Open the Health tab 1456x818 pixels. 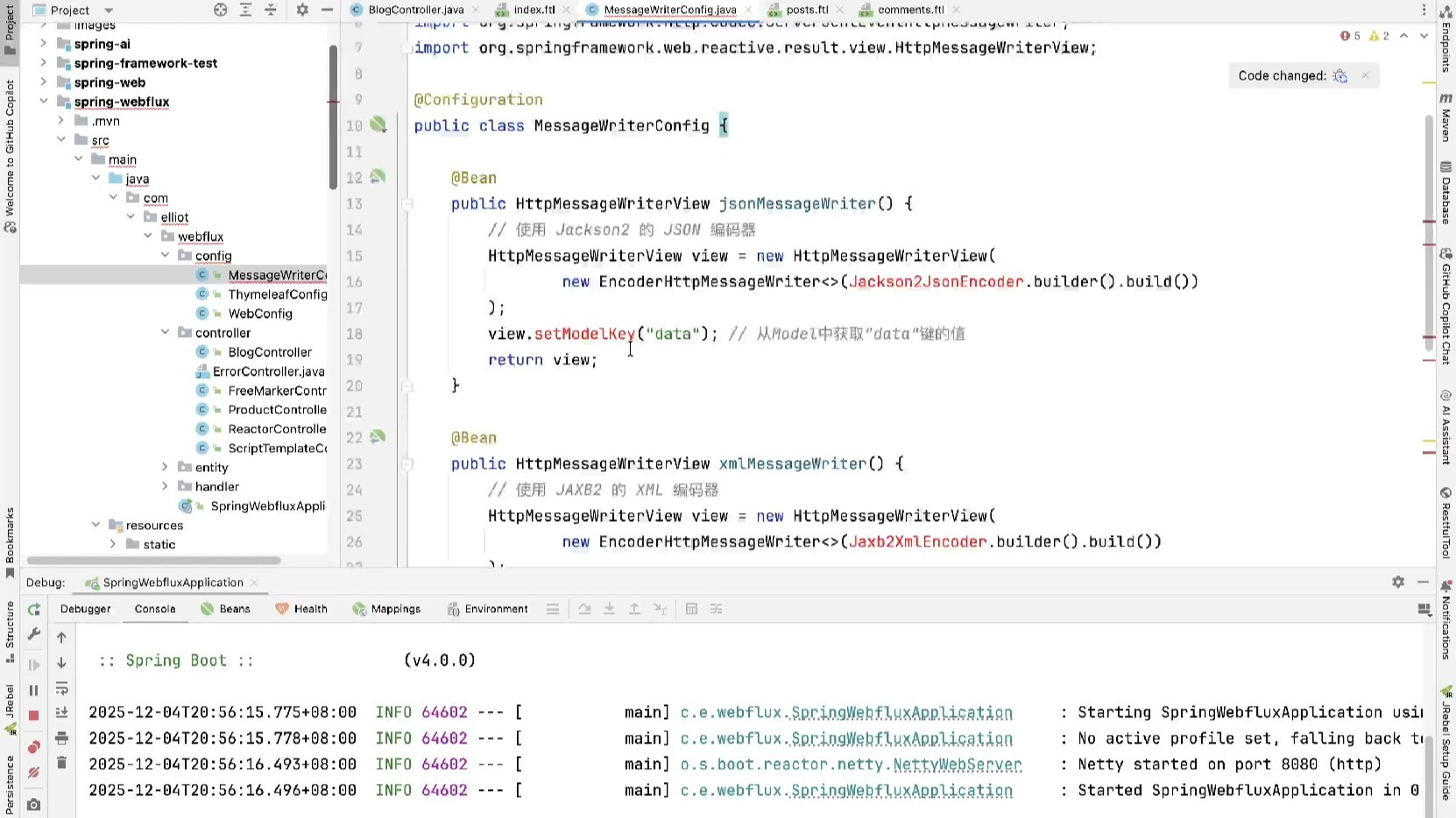(301, 609)
